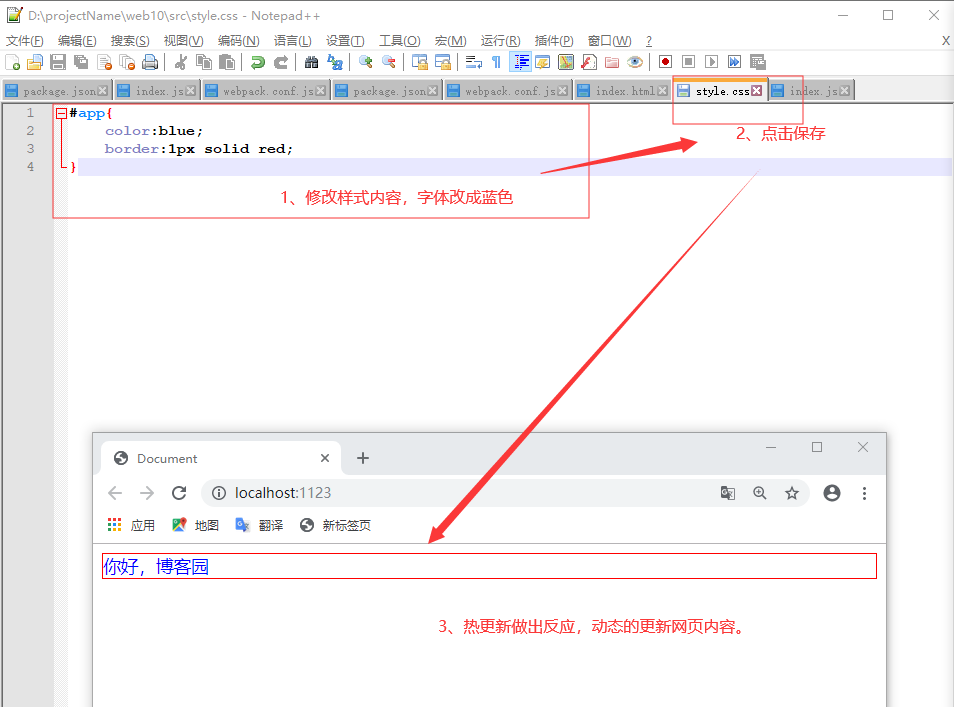Open the 设置(T) menu
Image resolution: width=954 pixels, height=707 pixels.
point(345,41)
